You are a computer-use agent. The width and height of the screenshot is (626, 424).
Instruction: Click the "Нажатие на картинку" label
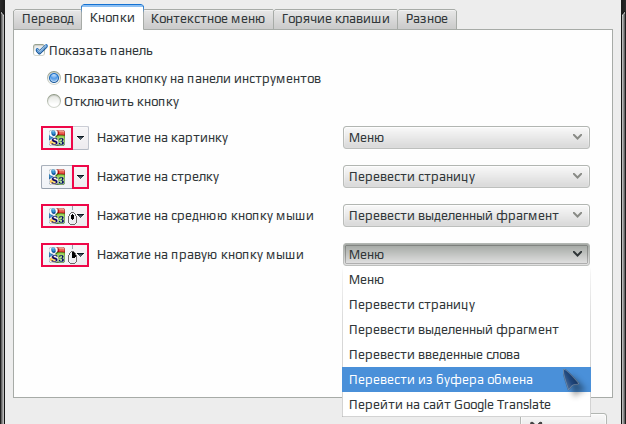click(162, 138)
